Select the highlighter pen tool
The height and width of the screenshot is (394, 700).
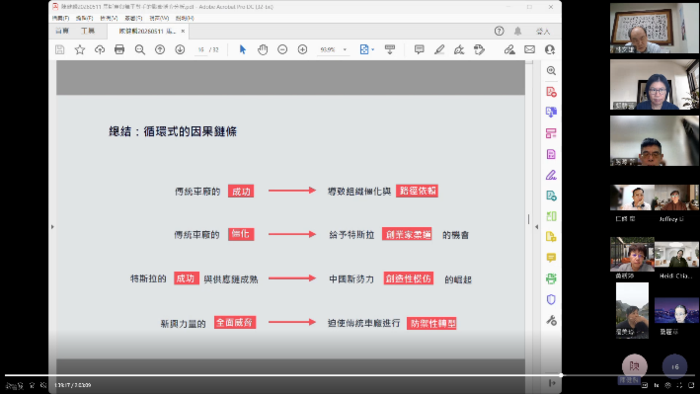439,50
